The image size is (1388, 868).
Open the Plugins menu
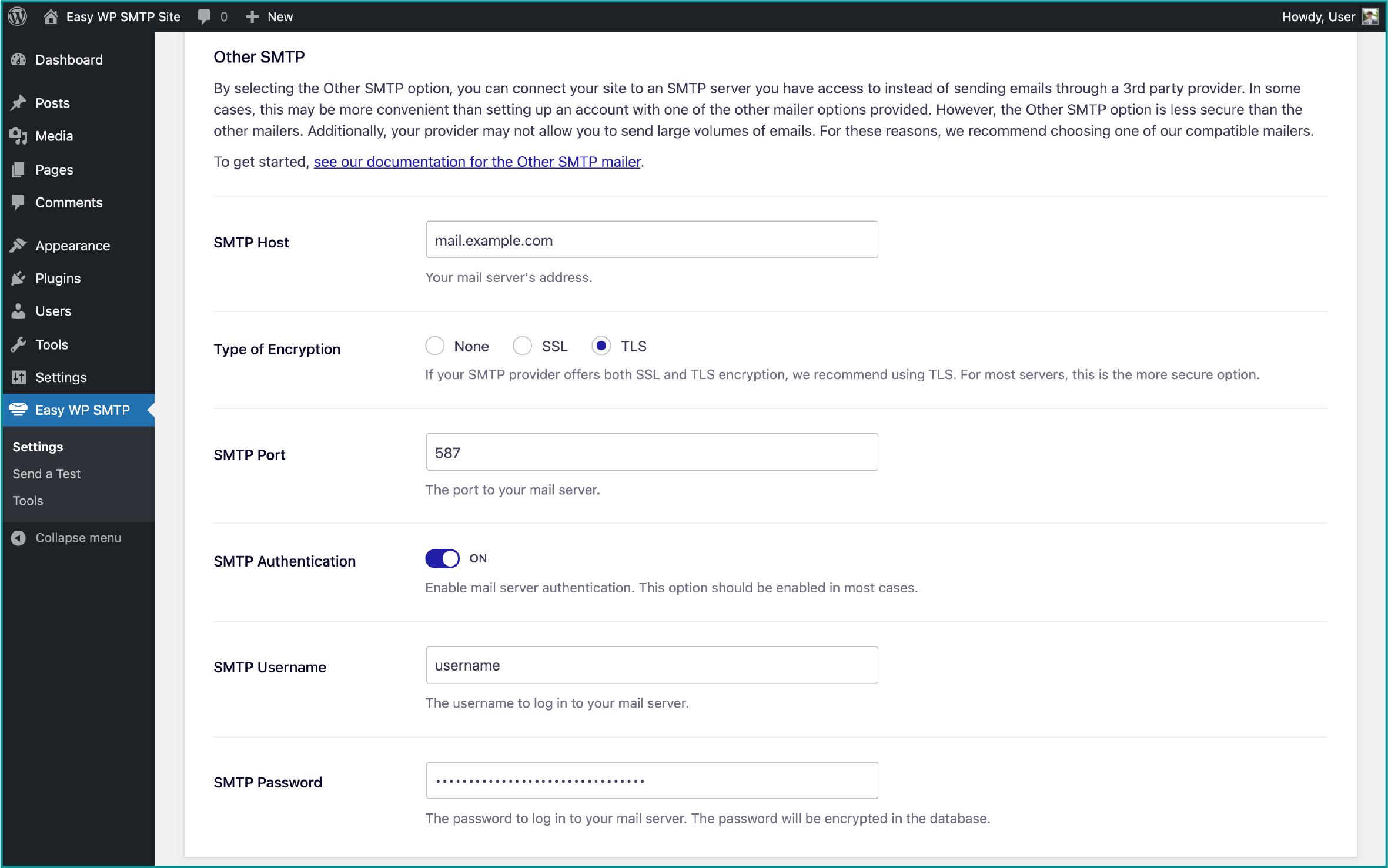pyautogui.click(x=58, y=278)
